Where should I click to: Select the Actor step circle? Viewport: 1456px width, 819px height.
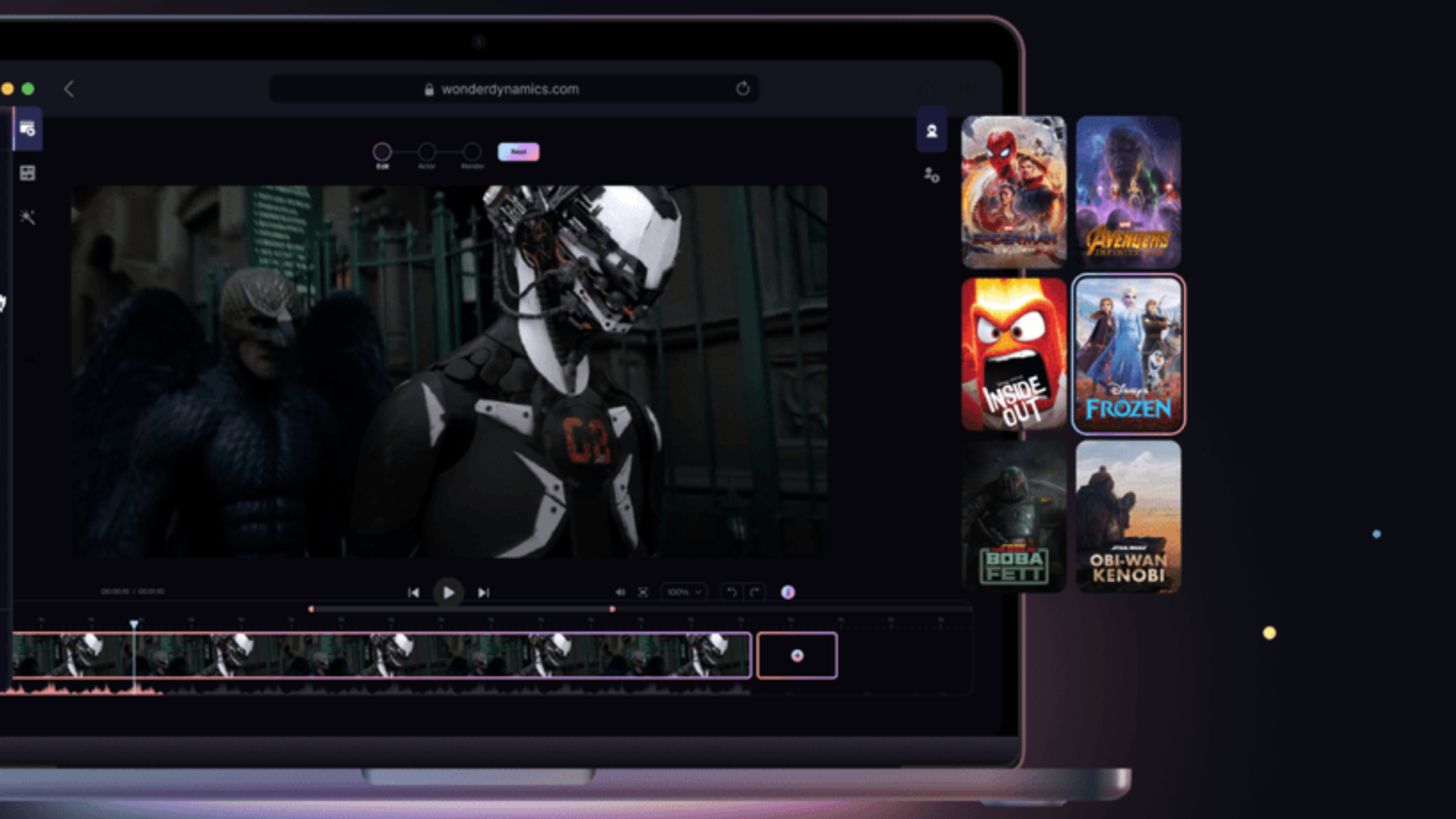tap(427, 152)
